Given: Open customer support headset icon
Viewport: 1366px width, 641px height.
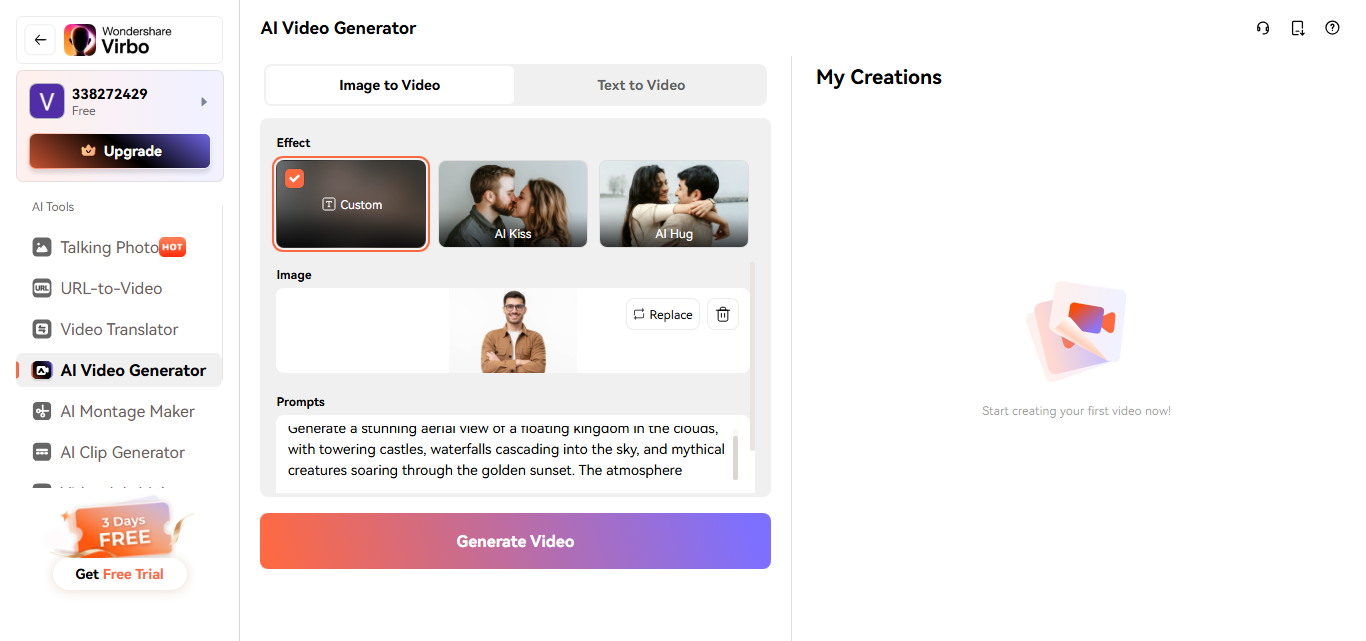Looking at the screenshot, I should tap(1263, 28).
